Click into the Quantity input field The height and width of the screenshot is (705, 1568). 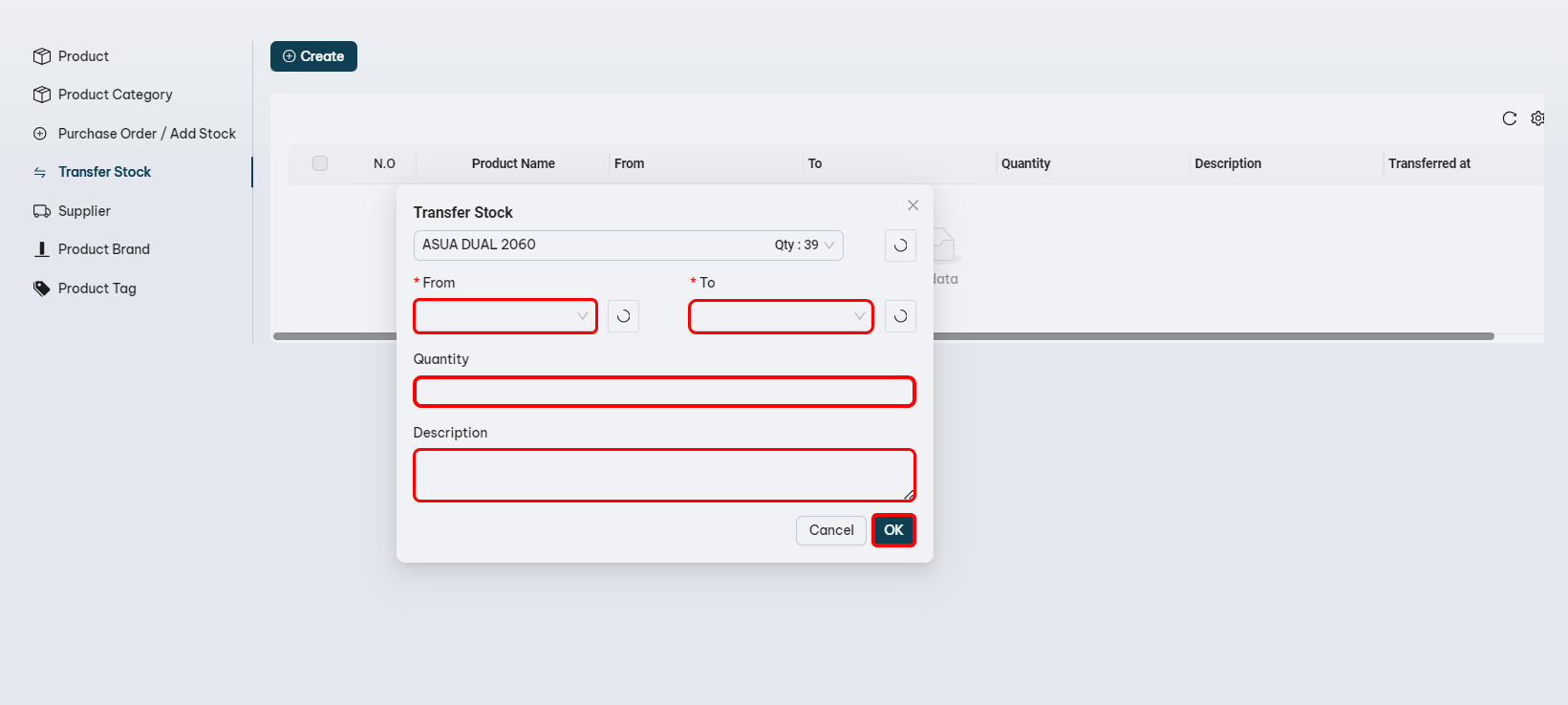click(664, 392)
